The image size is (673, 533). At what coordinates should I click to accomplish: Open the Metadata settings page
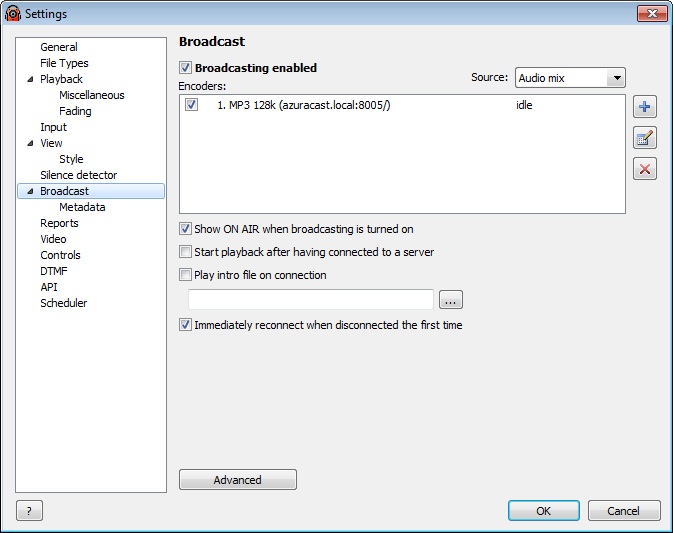pos(82,207)
